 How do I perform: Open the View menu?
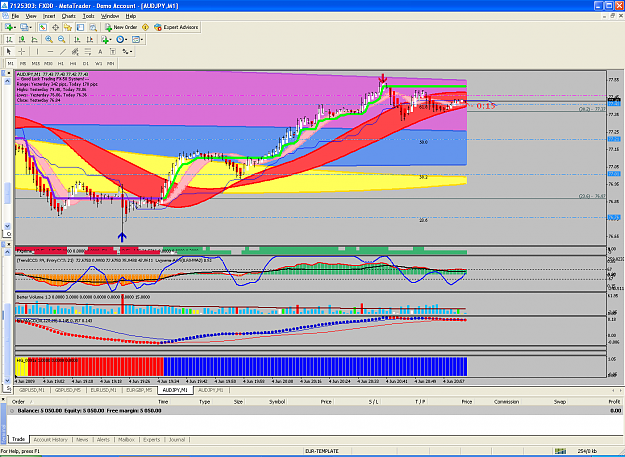(31, 16)
